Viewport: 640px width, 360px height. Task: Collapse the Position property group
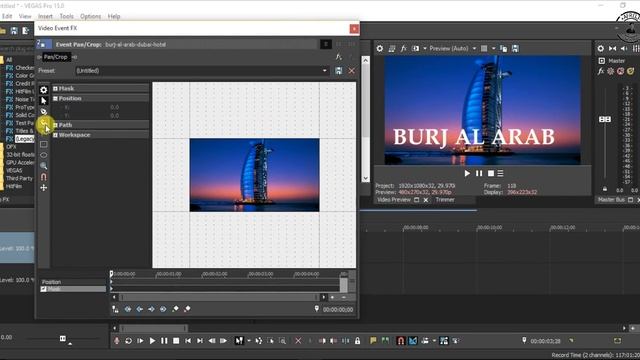pyautogui.click(x=55, y=98)
